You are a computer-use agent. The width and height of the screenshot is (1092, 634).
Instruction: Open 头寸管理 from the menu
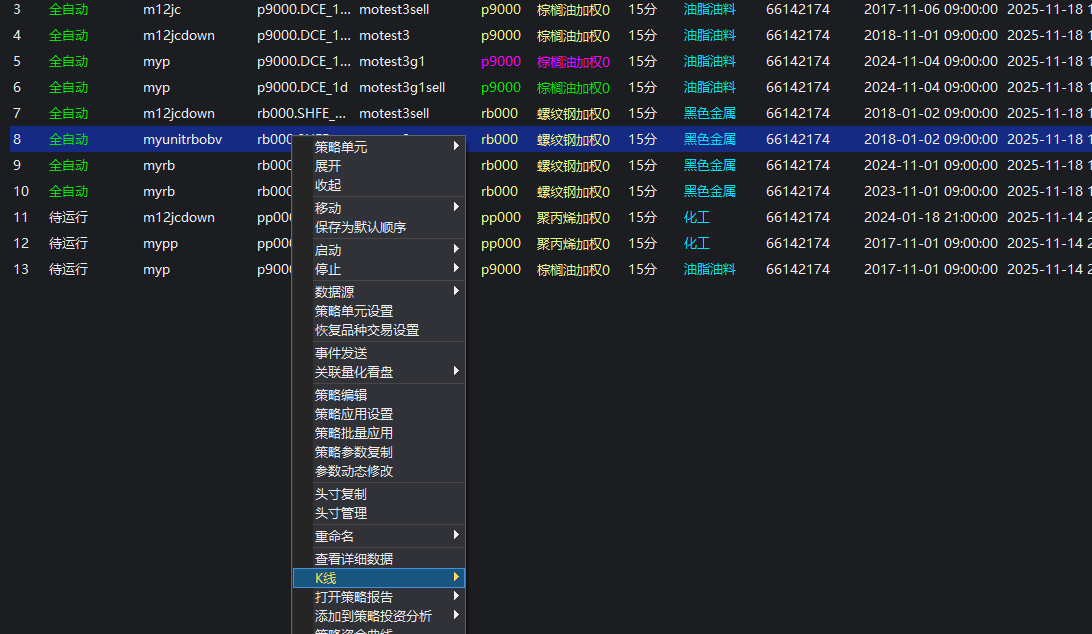pyautogui.click(x=341, y=513)
